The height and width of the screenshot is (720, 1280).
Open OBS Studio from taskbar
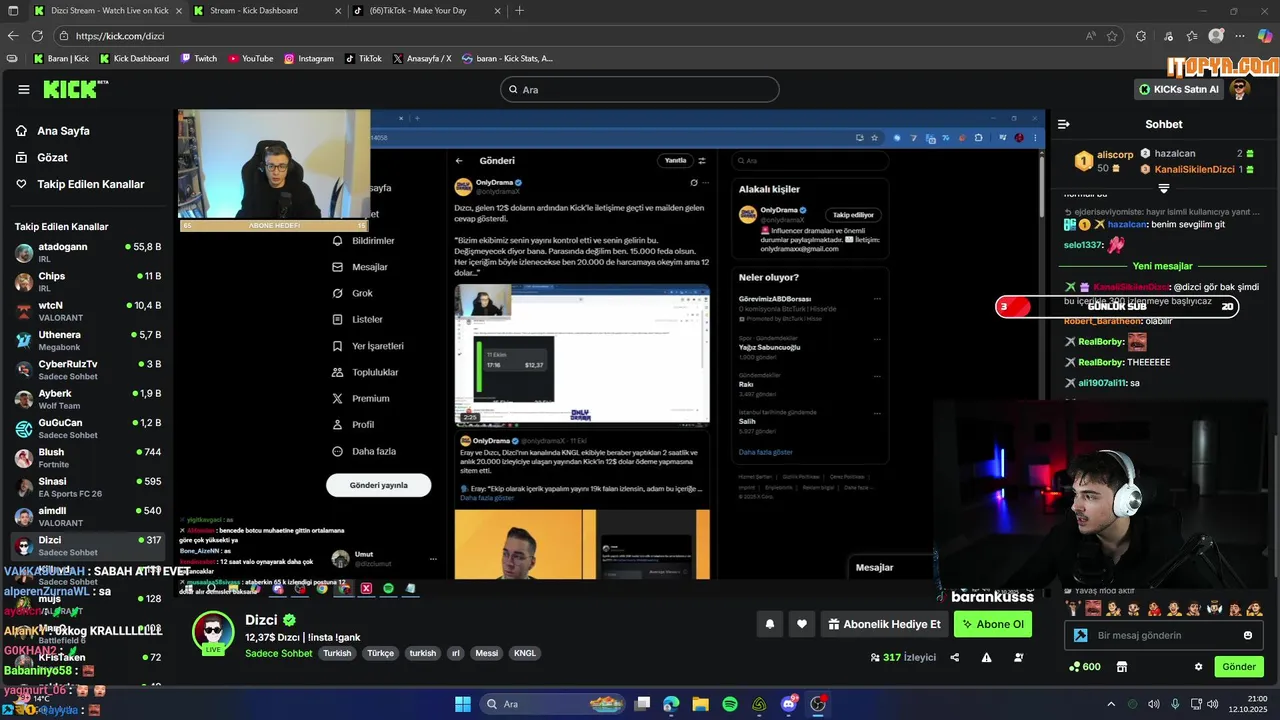tap(818, 704)
